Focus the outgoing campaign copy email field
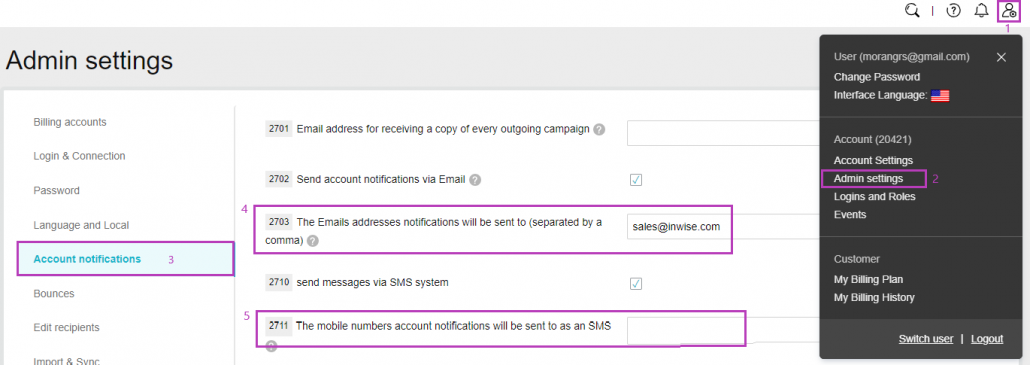This screenshot has height=365, width=1030. tap(723, 133)
